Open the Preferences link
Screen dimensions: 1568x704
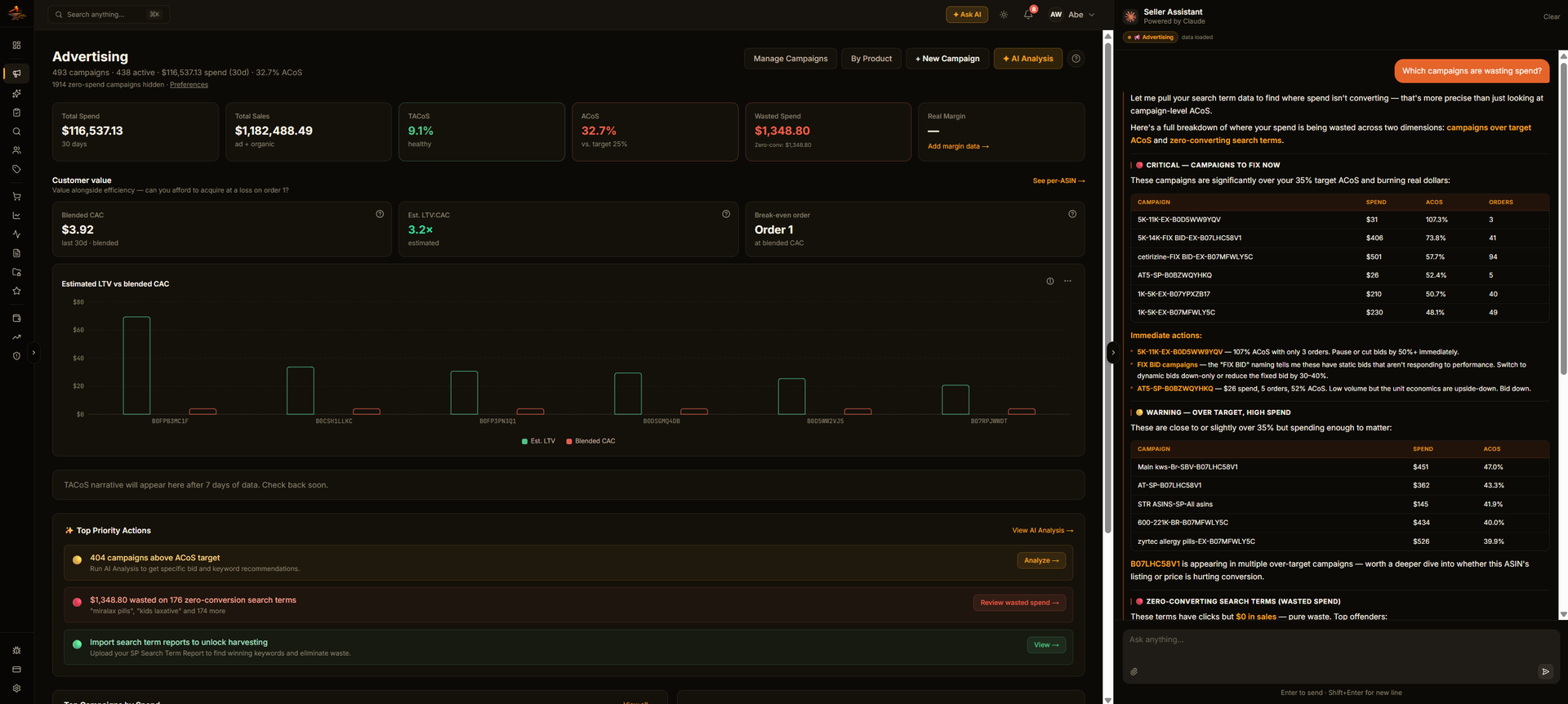pyautogui.click(x=189, y=85)
